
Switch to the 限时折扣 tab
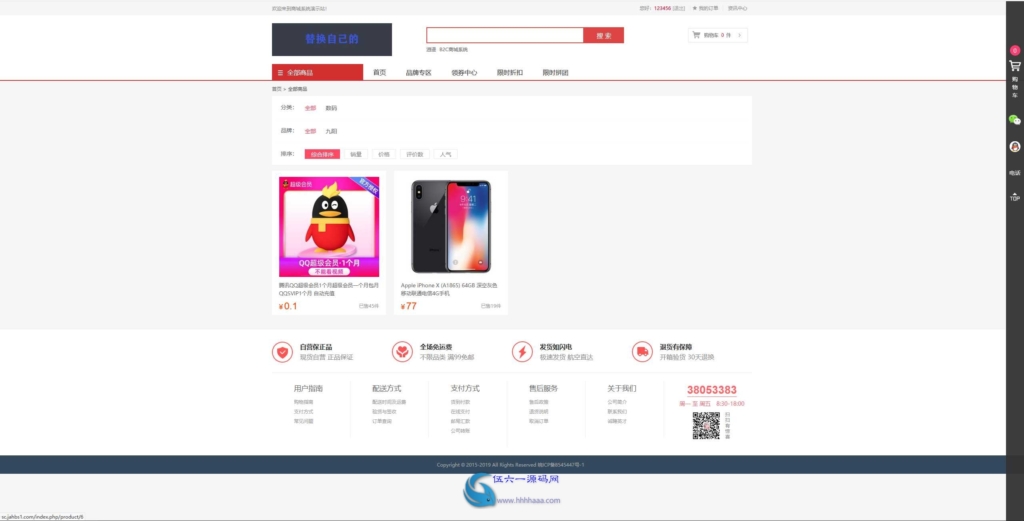tap(509, 72)
